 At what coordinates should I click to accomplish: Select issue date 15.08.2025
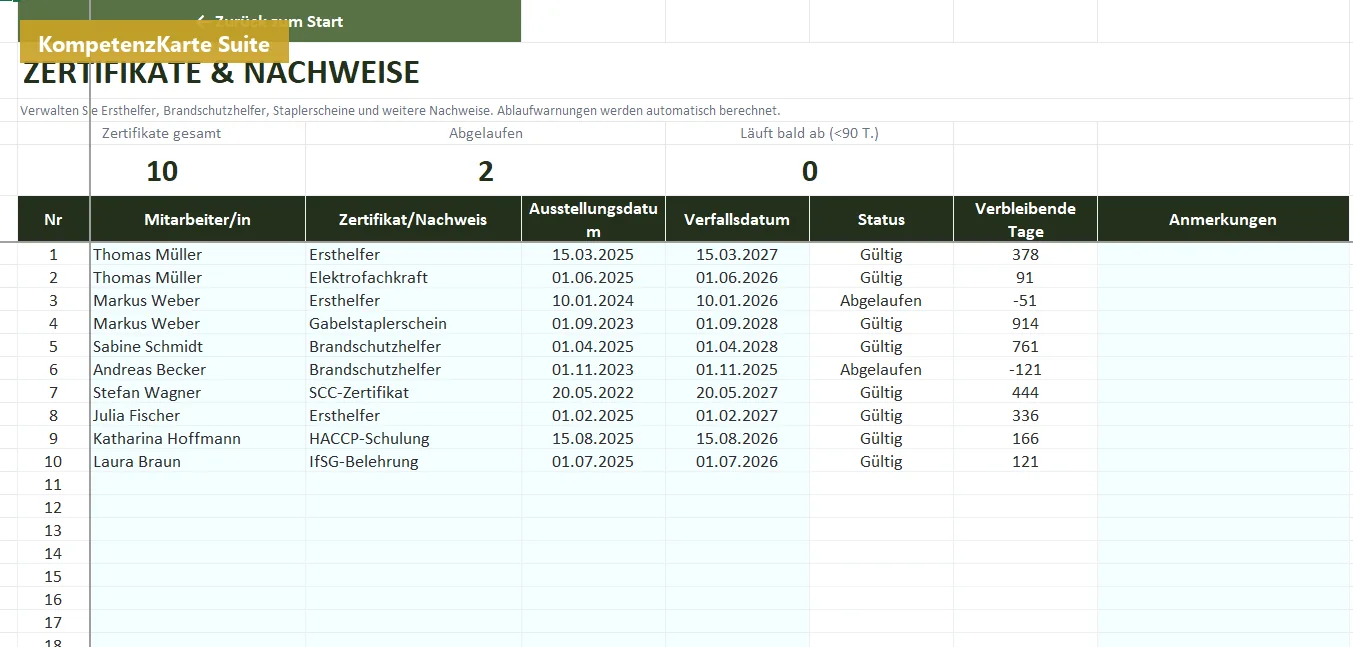[594, 438]
